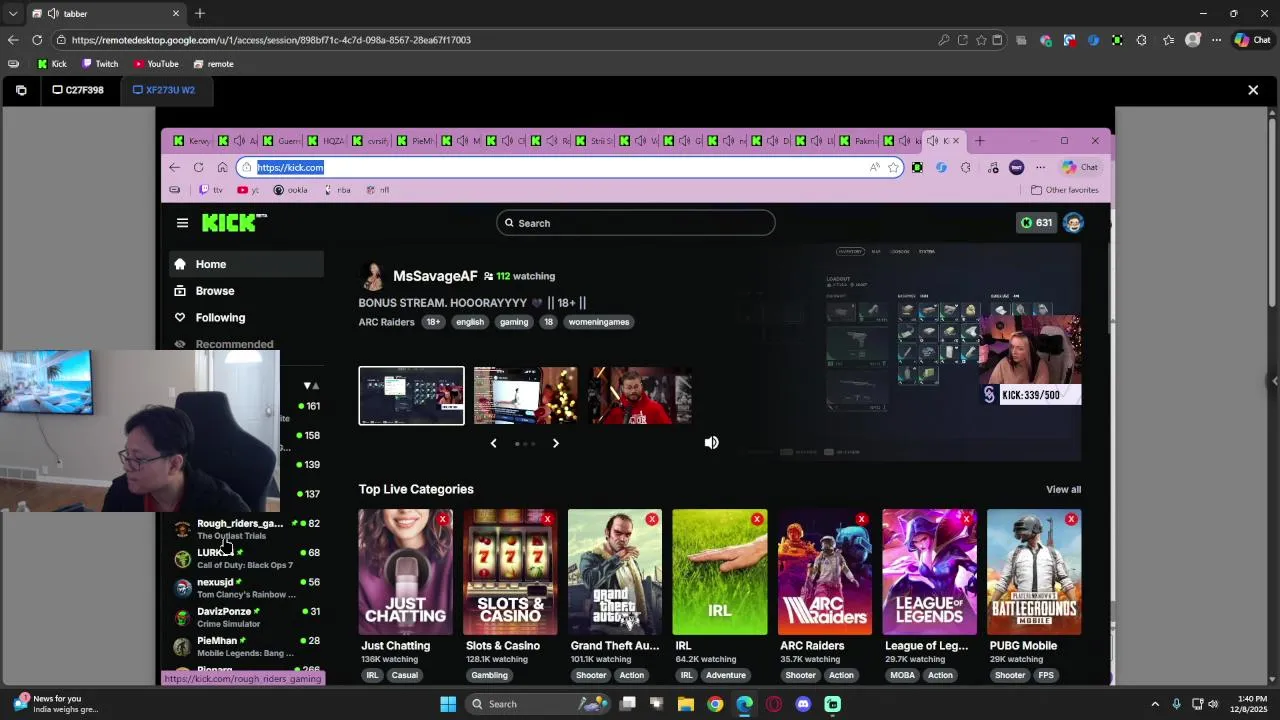Open new tab in inner browser
The width and height of the screenshot is (1280, 720).
980,141
